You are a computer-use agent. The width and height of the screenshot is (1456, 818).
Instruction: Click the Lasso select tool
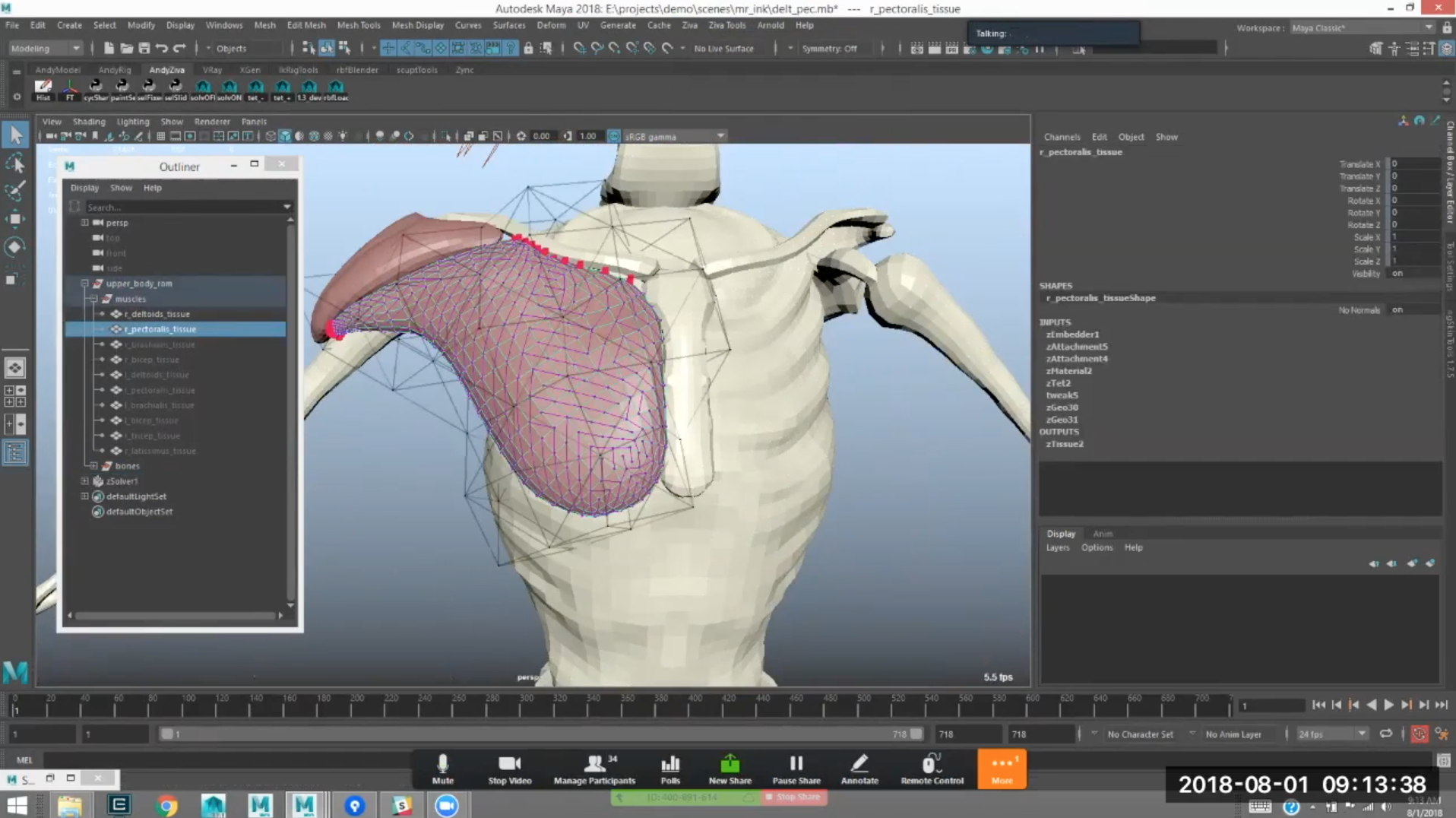[14, 163]
